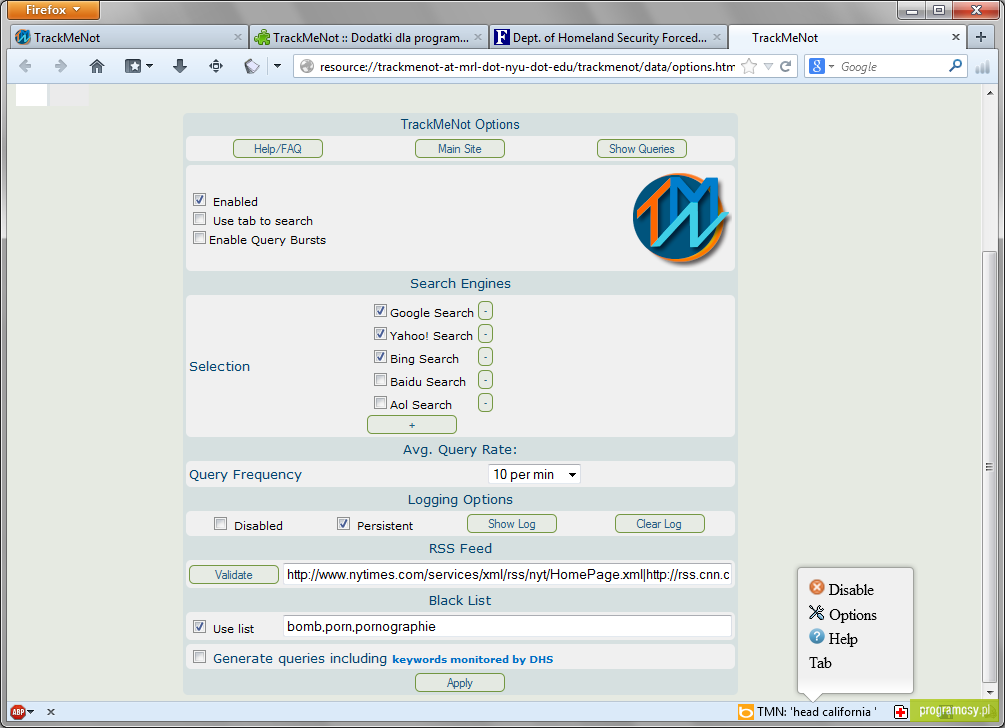Remove Aol Search with its minus button
Image resolution: width=1005 pixels, height=728 pixels.
[x=485, y=403]
